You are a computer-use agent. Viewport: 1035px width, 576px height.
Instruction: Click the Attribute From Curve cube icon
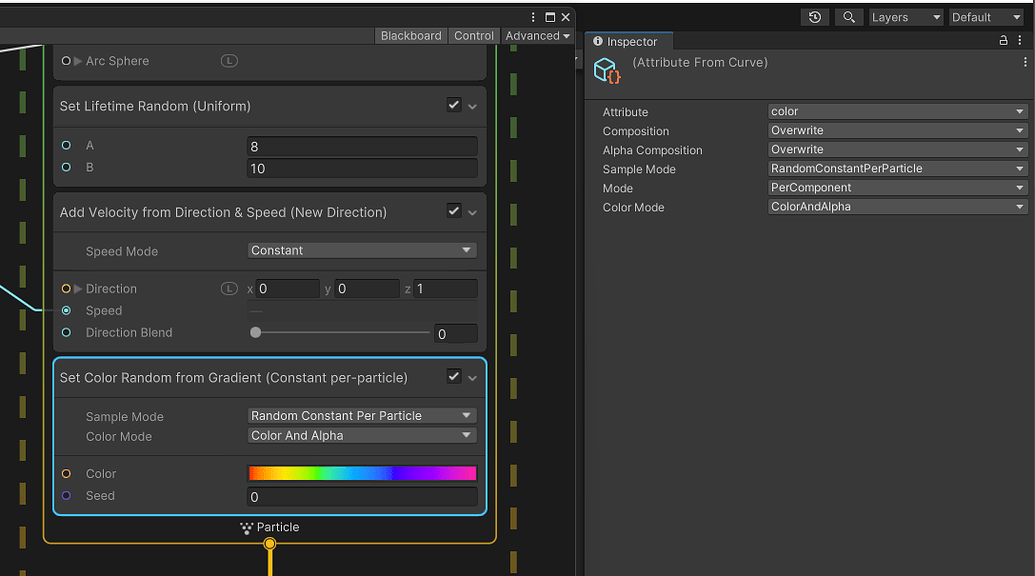pos(607,70)
